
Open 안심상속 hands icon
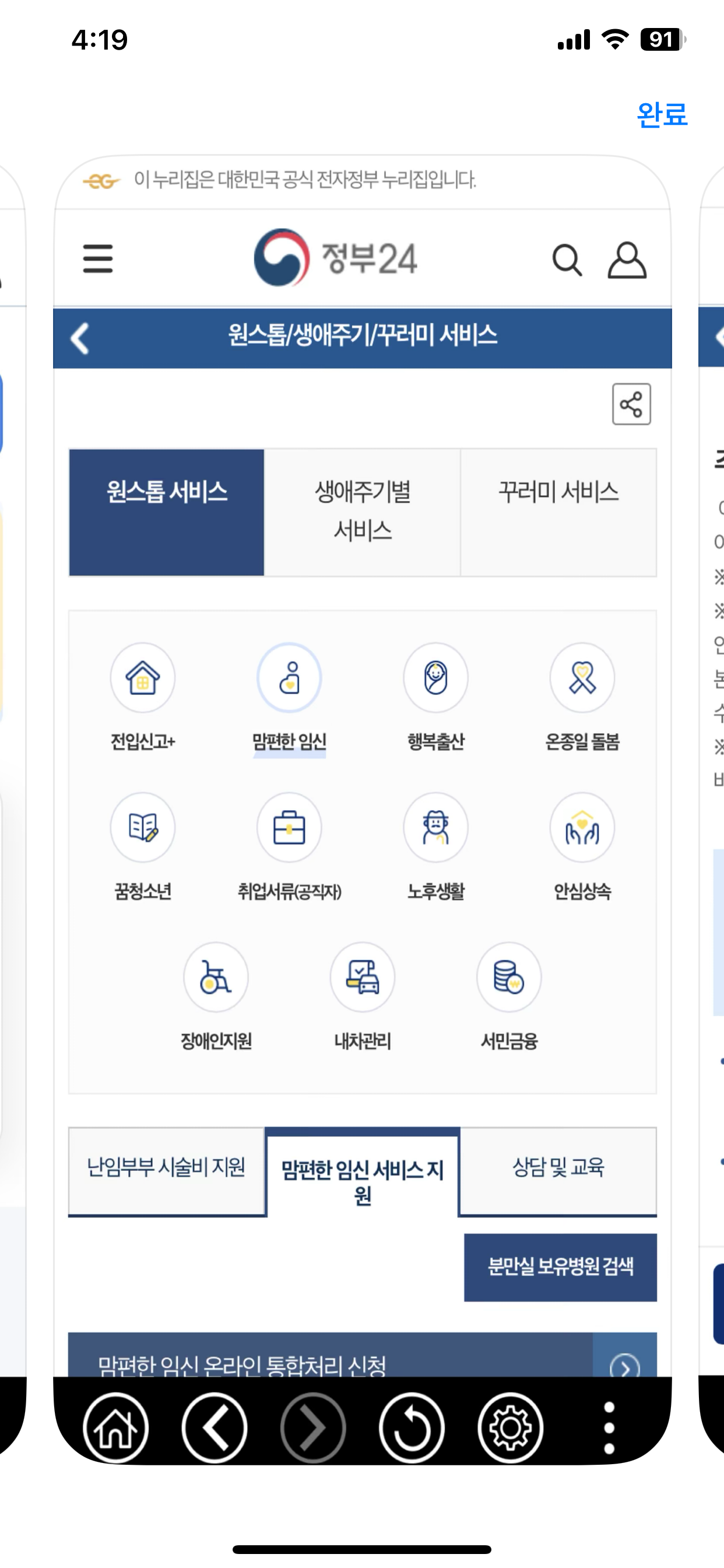click(582, 827)
